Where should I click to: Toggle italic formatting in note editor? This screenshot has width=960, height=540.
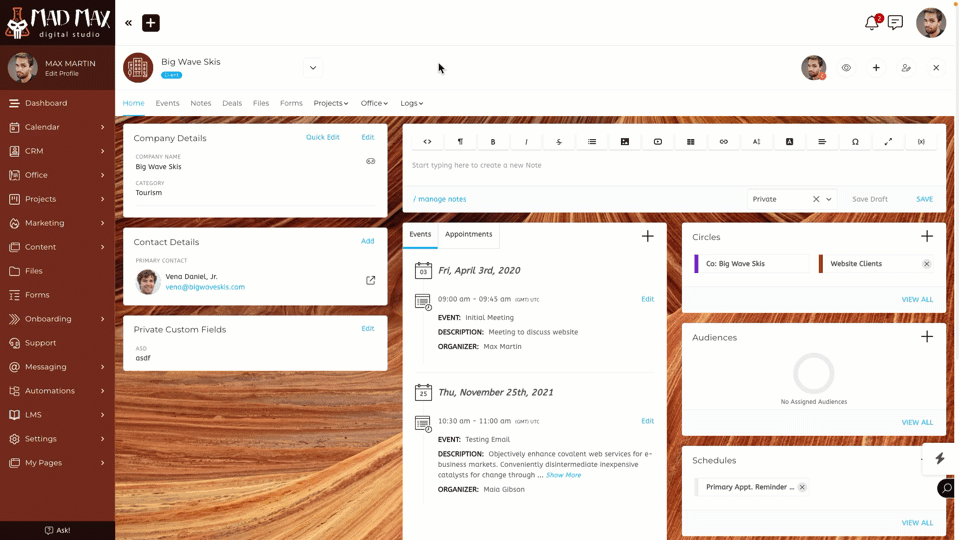[526, 141]
